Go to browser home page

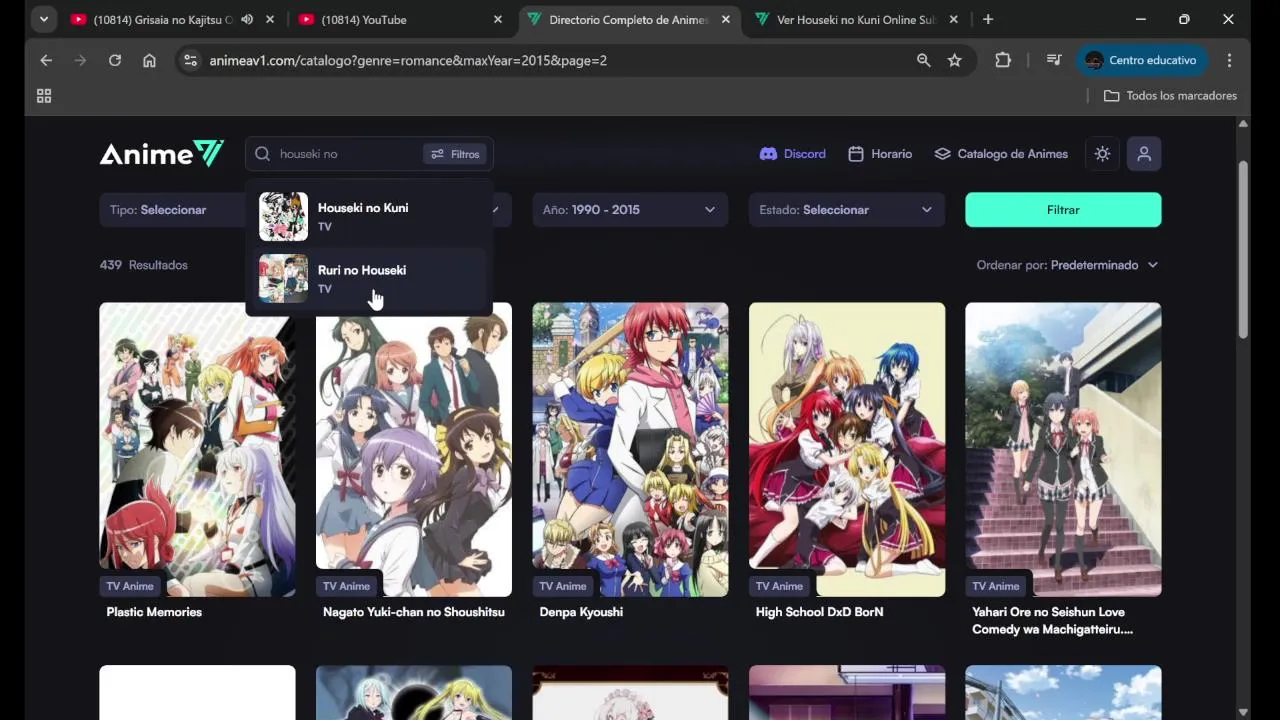[x=149, y=60]
